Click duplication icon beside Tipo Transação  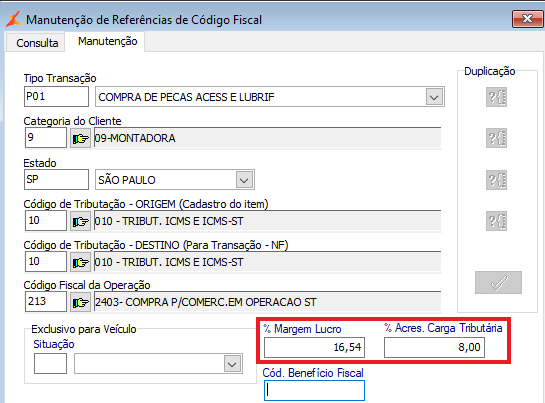(496, 97)
